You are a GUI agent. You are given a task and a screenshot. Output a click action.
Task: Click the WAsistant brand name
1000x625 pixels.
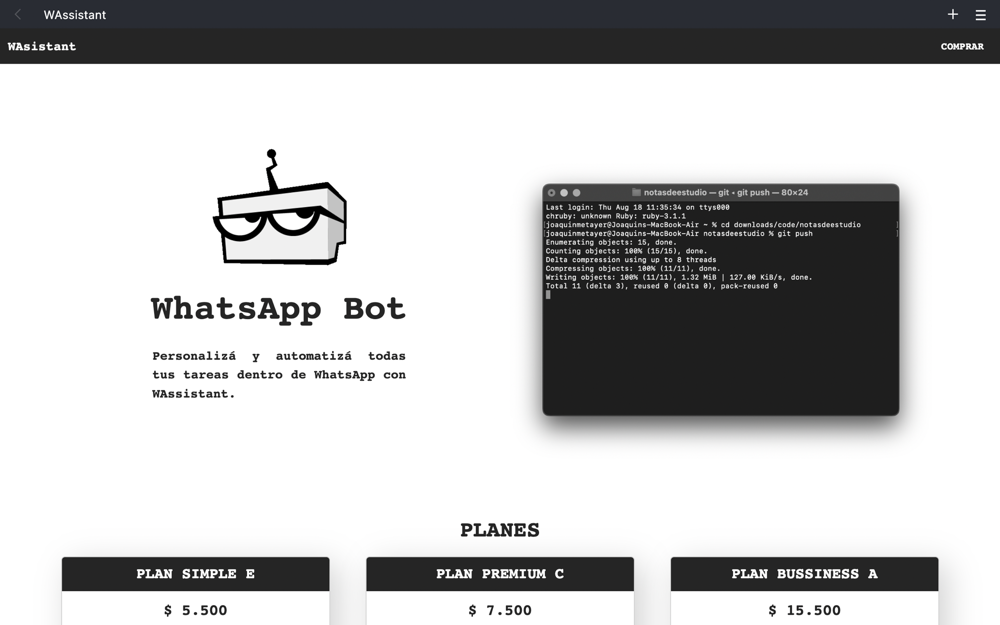pos(41,47)
